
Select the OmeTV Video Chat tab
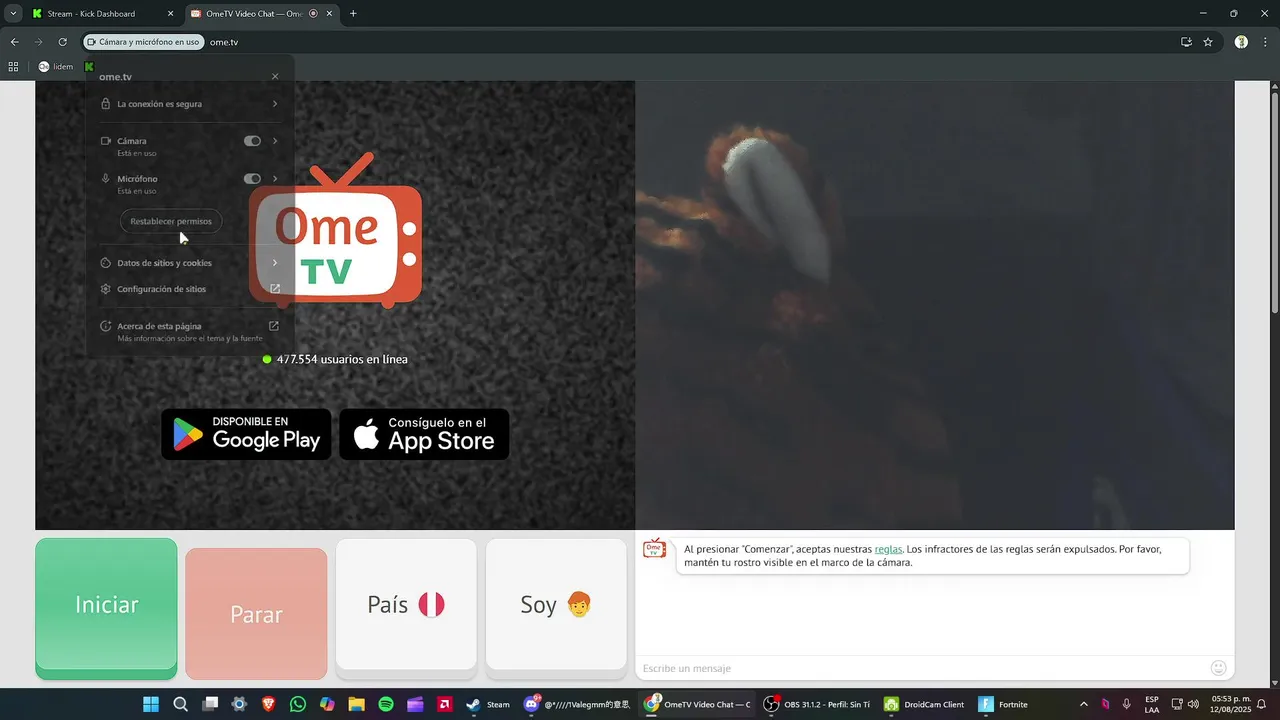click(x=260, y=14)
